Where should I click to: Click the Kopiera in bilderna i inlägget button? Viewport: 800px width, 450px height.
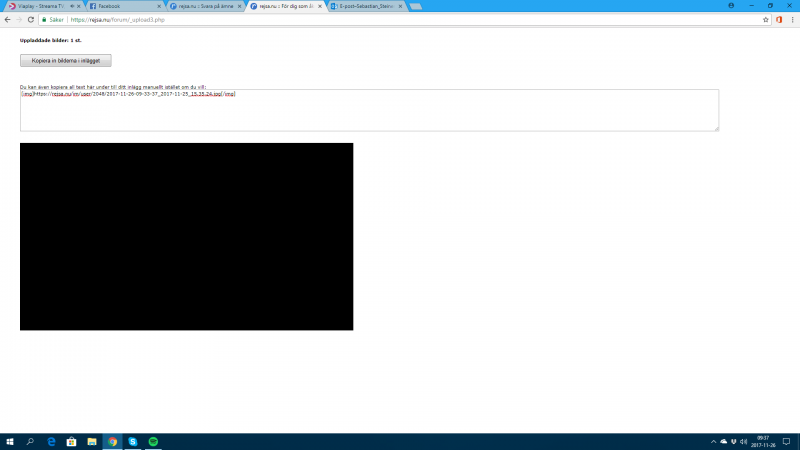(66, 61)
